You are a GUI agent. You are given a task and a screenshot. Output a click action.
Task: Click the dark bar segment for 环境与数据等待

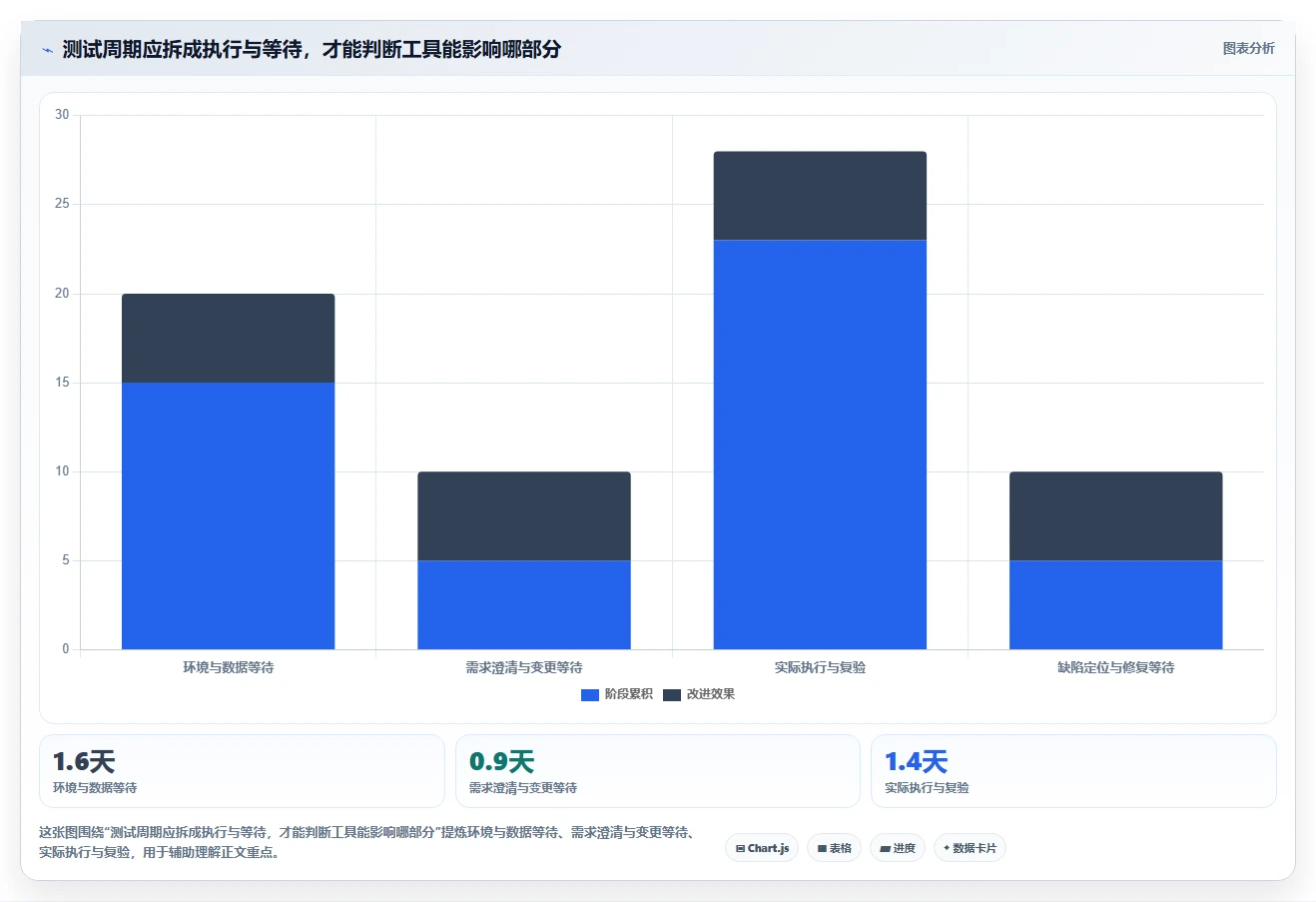pyautogui.click(x=228, y=338)
